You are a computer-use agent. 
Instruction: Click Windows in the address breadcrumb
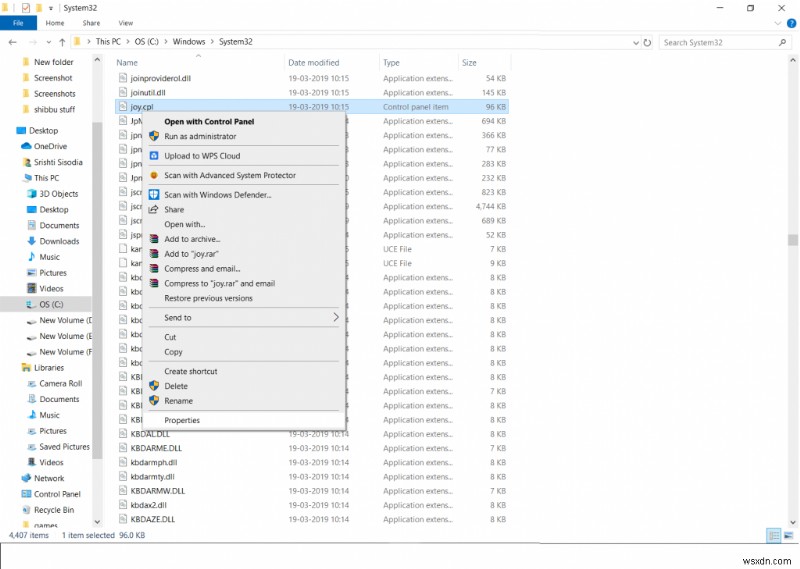pos(189,42)
